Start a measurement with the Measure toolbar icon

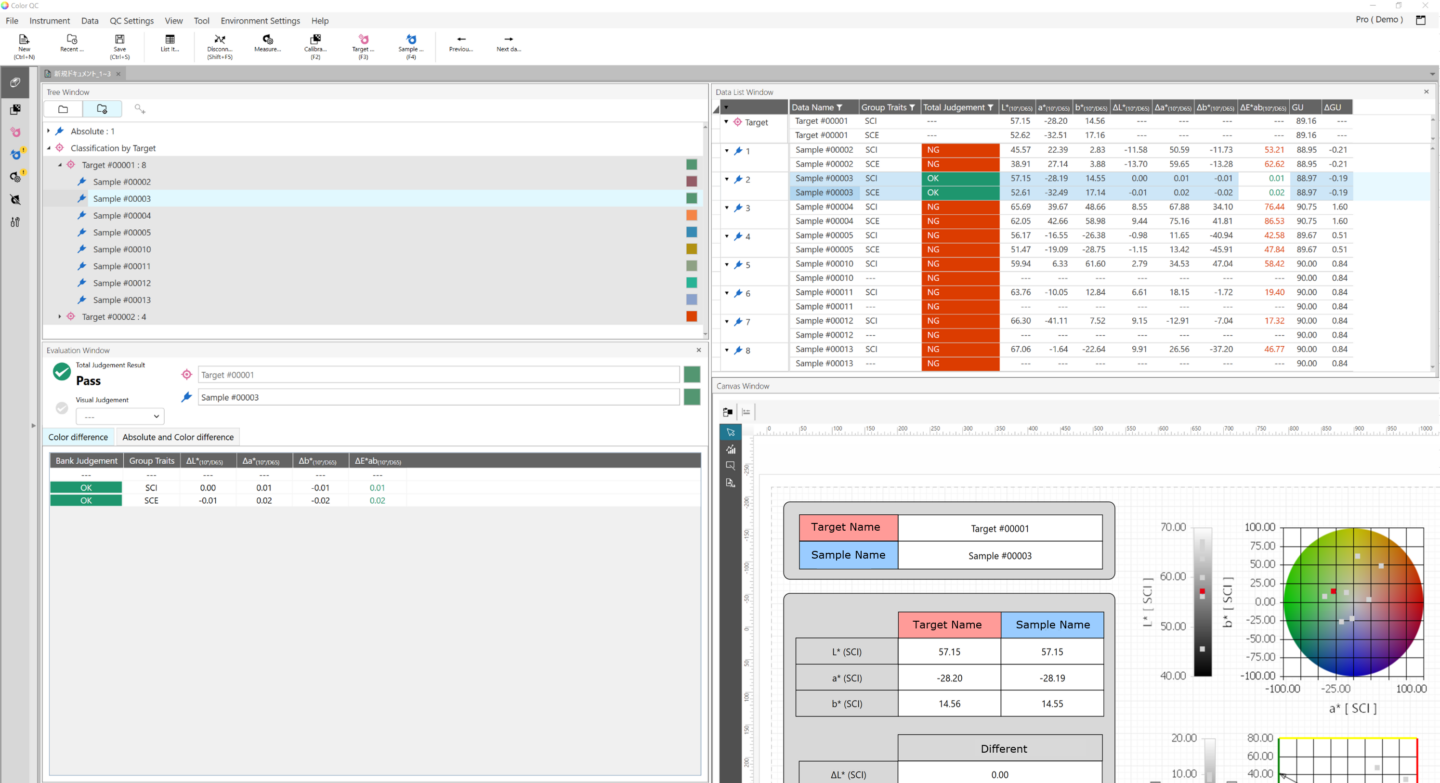coord(267,42)
